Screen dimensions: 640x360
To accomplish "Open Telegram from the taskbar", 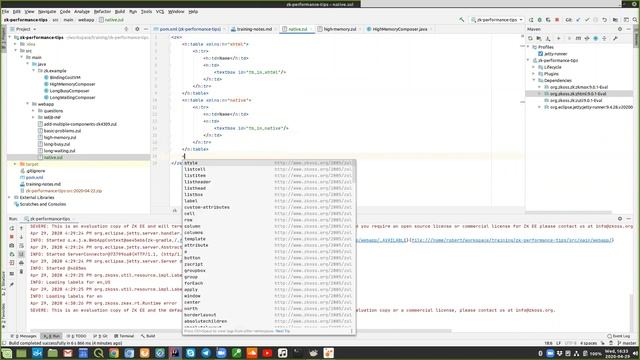I will [x=206, y=353].
